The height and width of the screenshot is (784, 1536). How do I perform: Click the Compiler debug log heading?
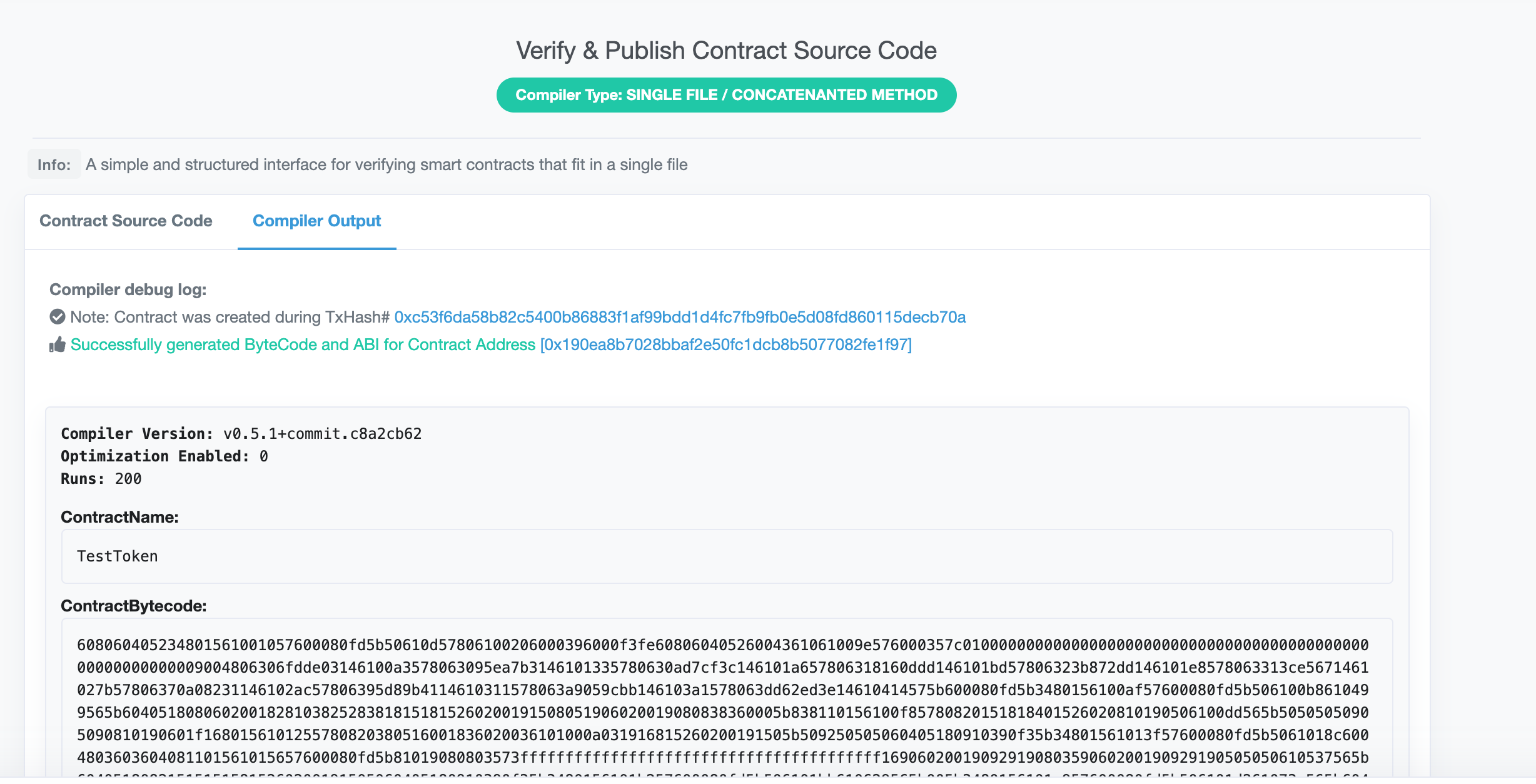coord(128,289)
